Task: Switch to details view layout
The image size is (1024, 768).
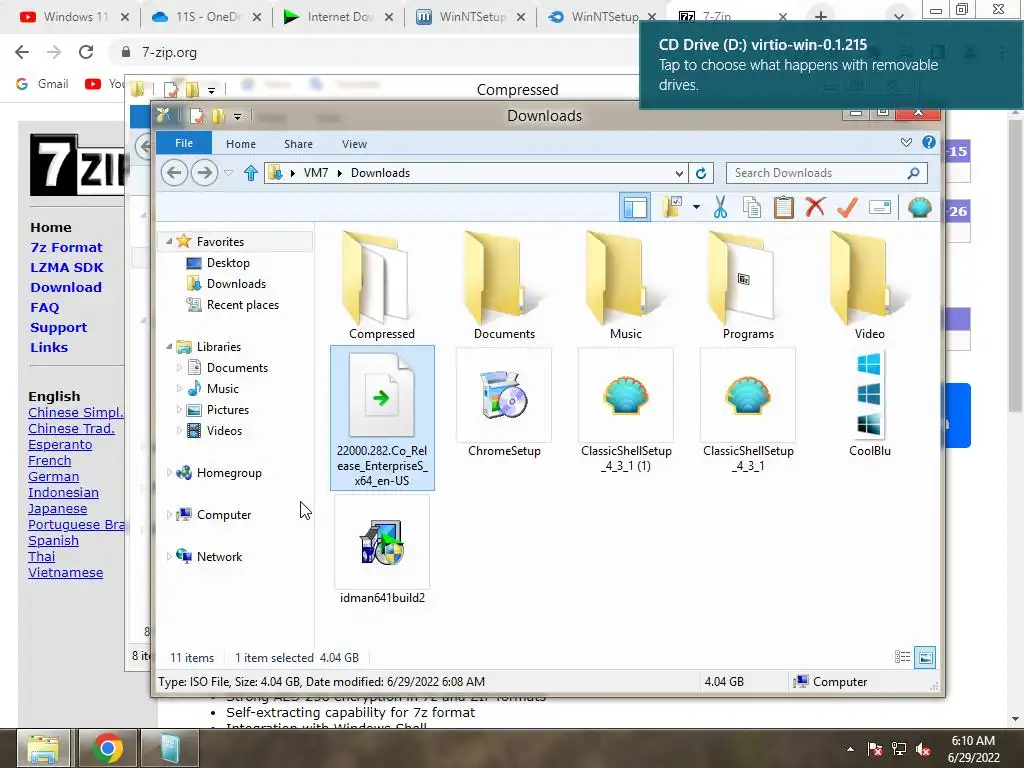Action: click(903, 657)
